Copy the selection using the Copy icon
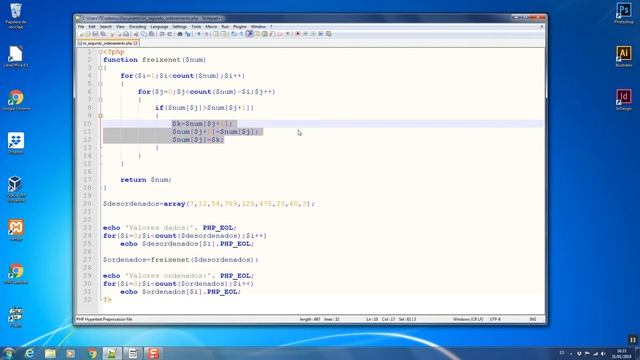 coord(143,34)
